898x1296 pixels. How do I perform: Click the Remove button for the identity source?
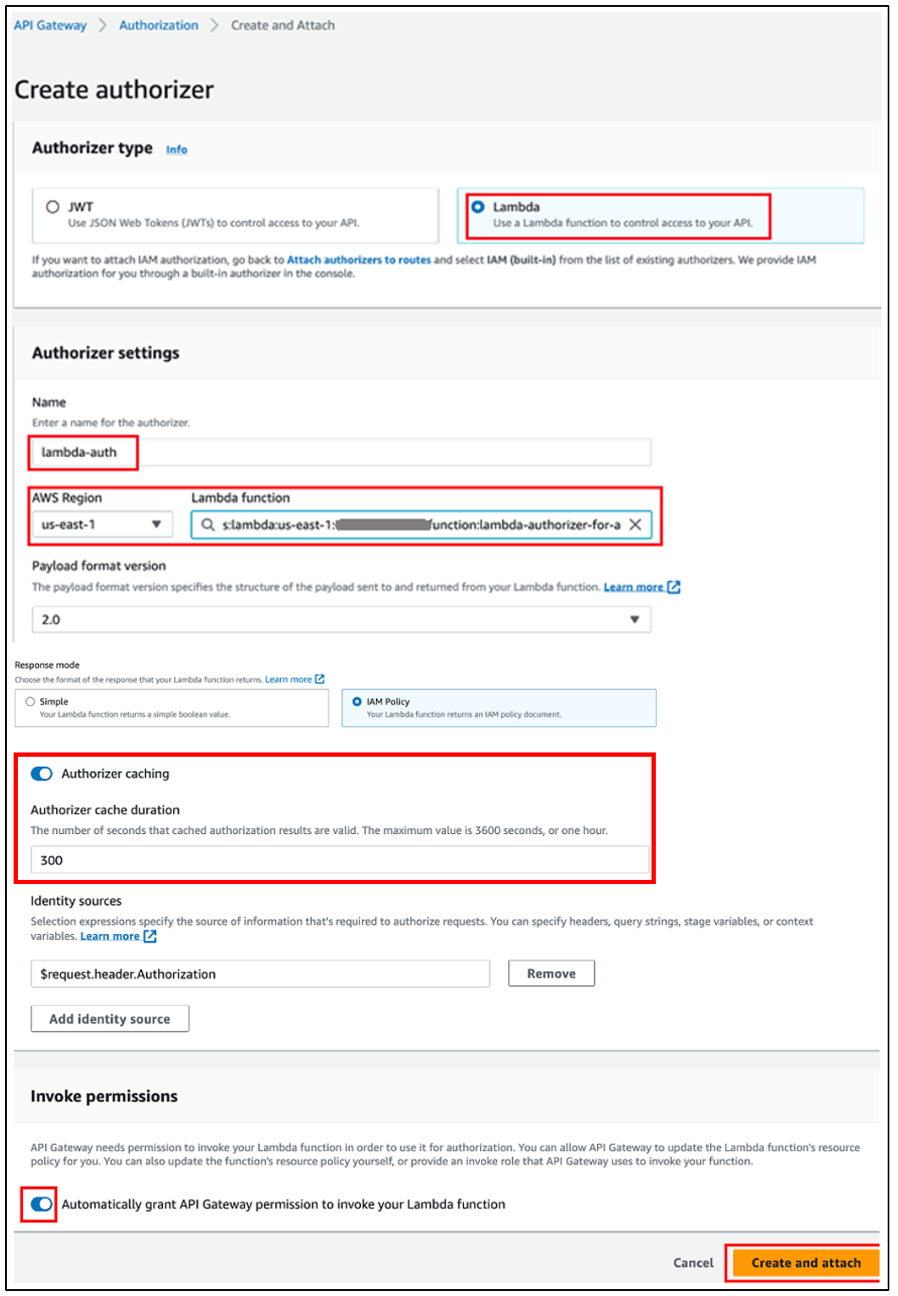point(551,972)
